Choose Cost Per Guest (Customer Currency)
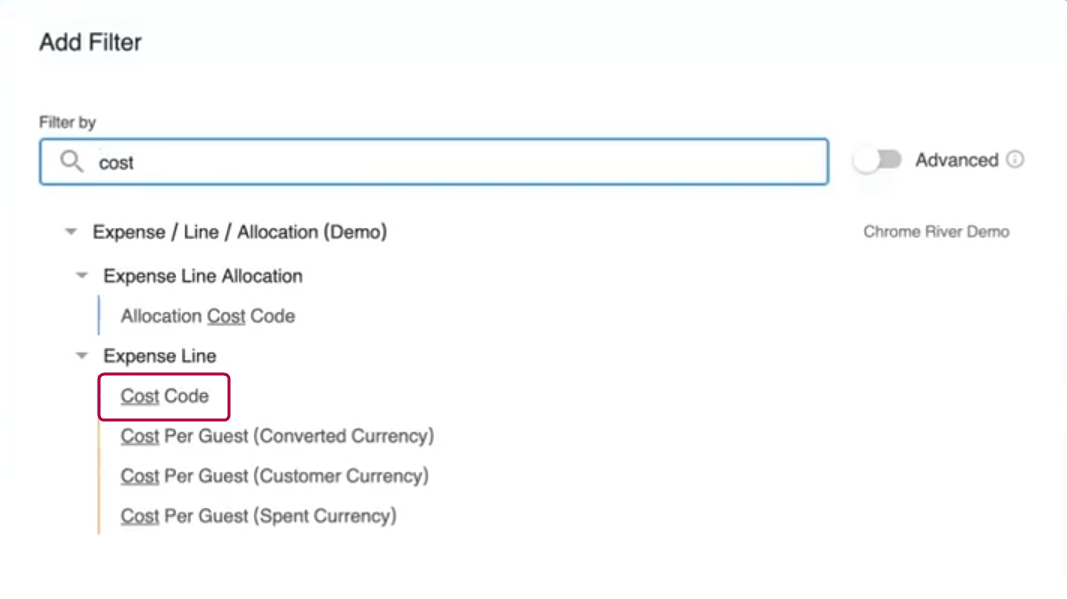This screenshot has width=1067, height=599. click(x=276, y=476)
